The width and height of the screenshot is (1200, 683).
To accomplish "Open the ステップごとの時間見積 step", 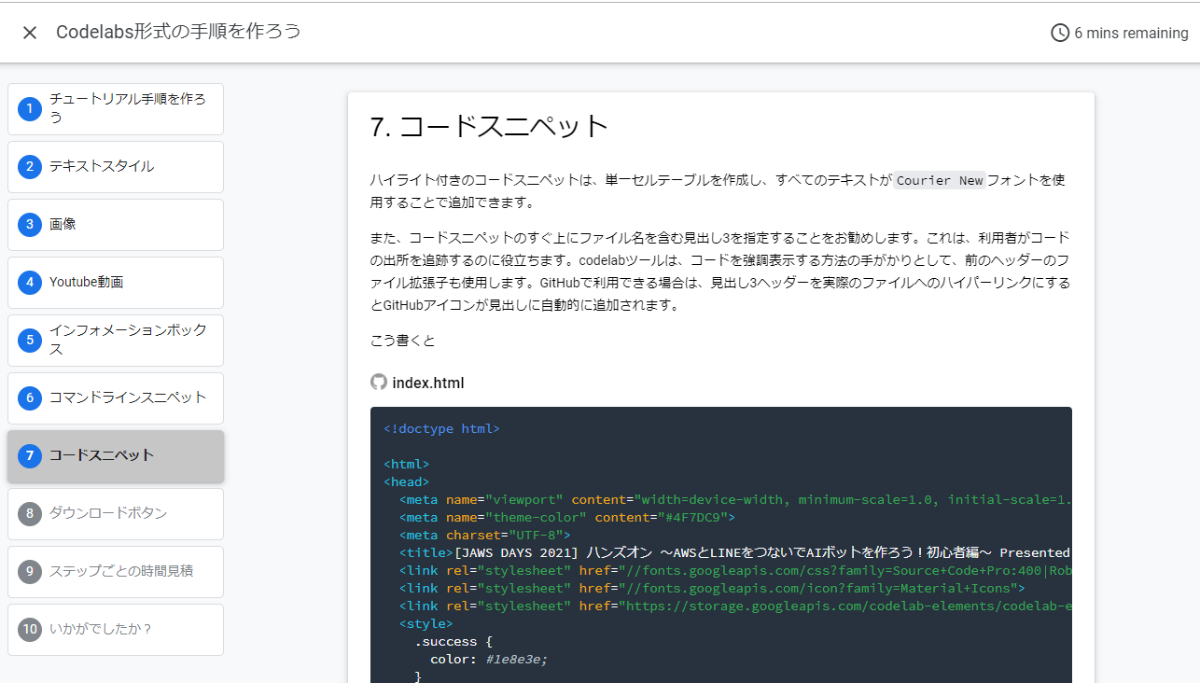I will pos(116,572).
